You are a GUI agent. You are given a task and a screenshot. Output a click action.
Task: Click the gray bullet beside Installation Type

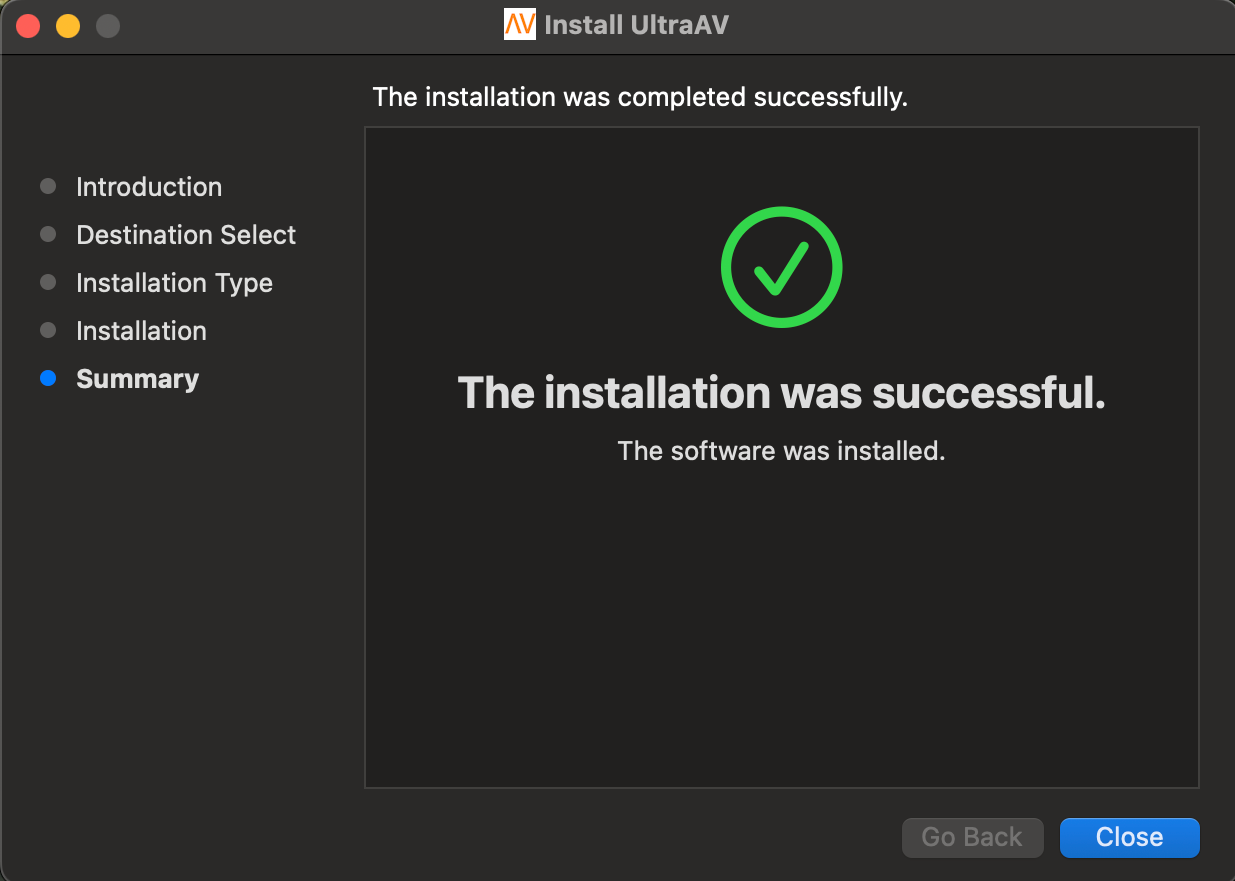[x=47, y=283]
